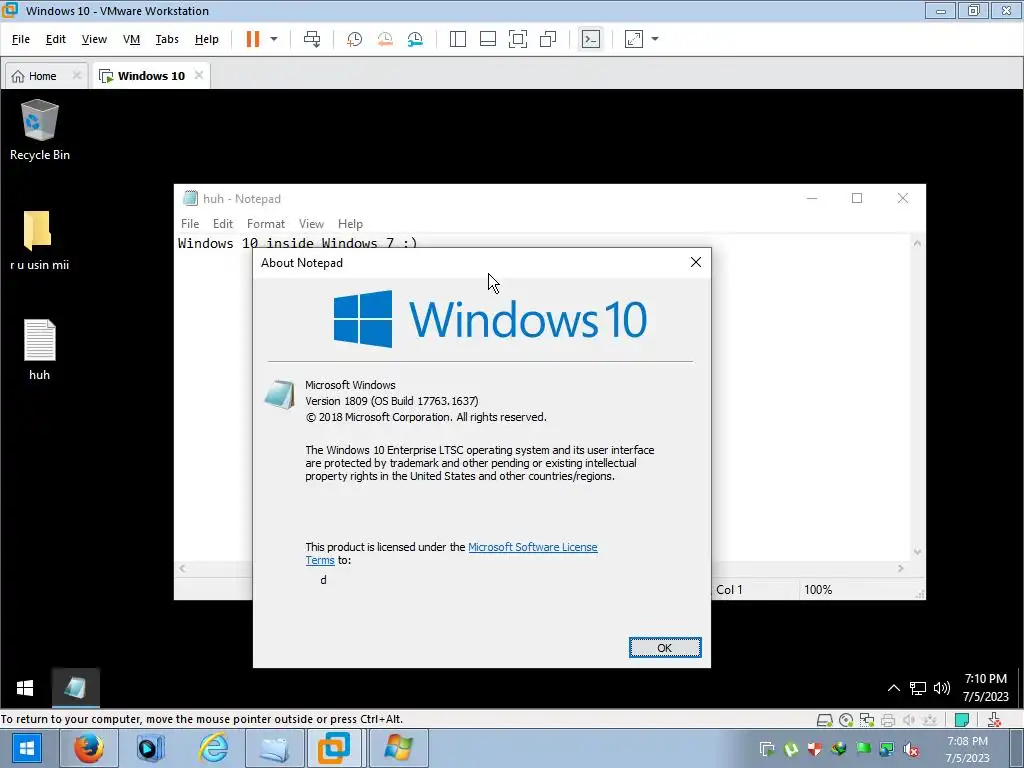The image size is (1024, 768).
Task: Open the Microsoft Software License link
Action: click(x=533, y=547)
